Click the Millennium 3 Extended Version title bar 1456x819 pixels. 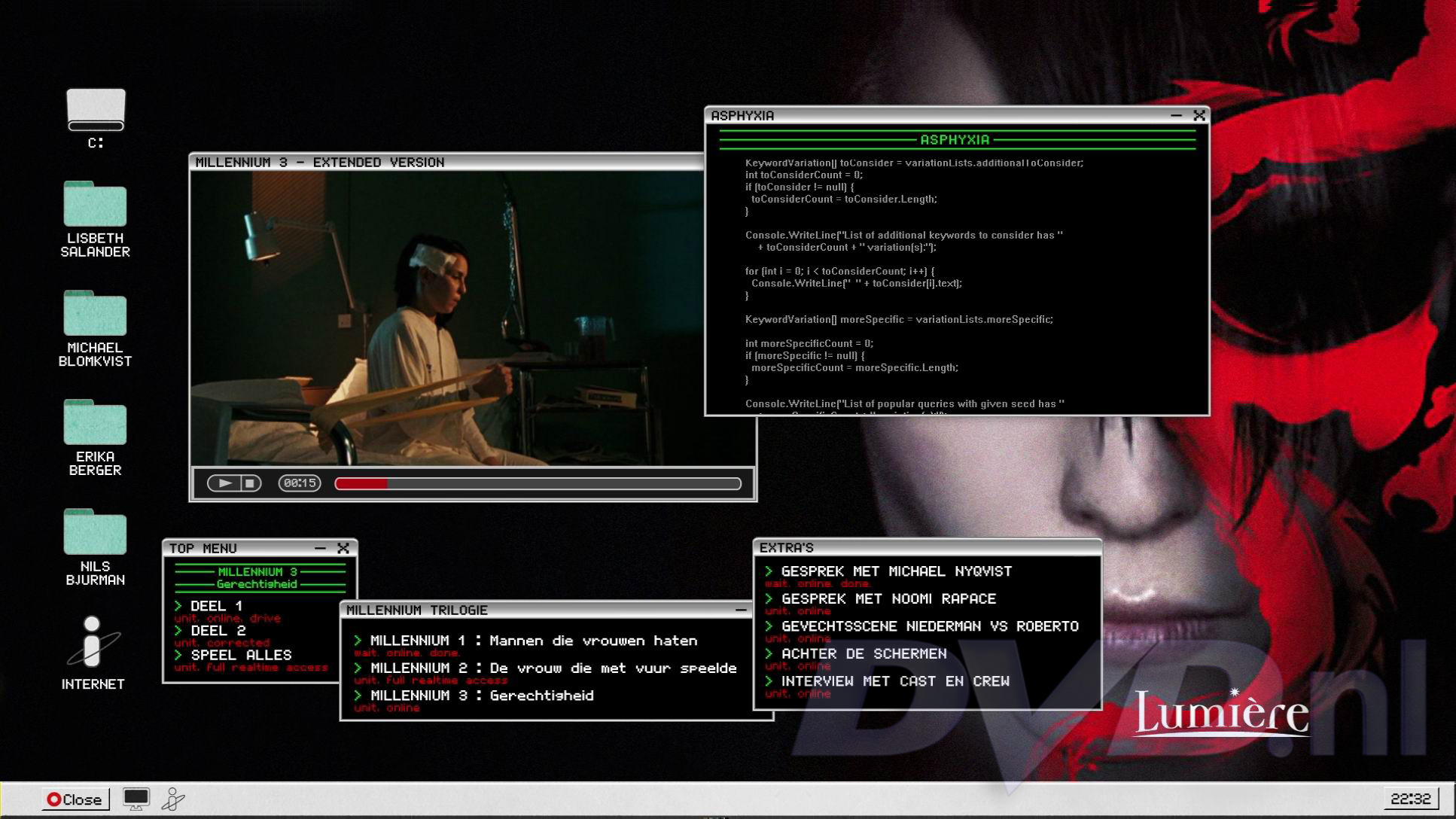(x=446, y=162)
